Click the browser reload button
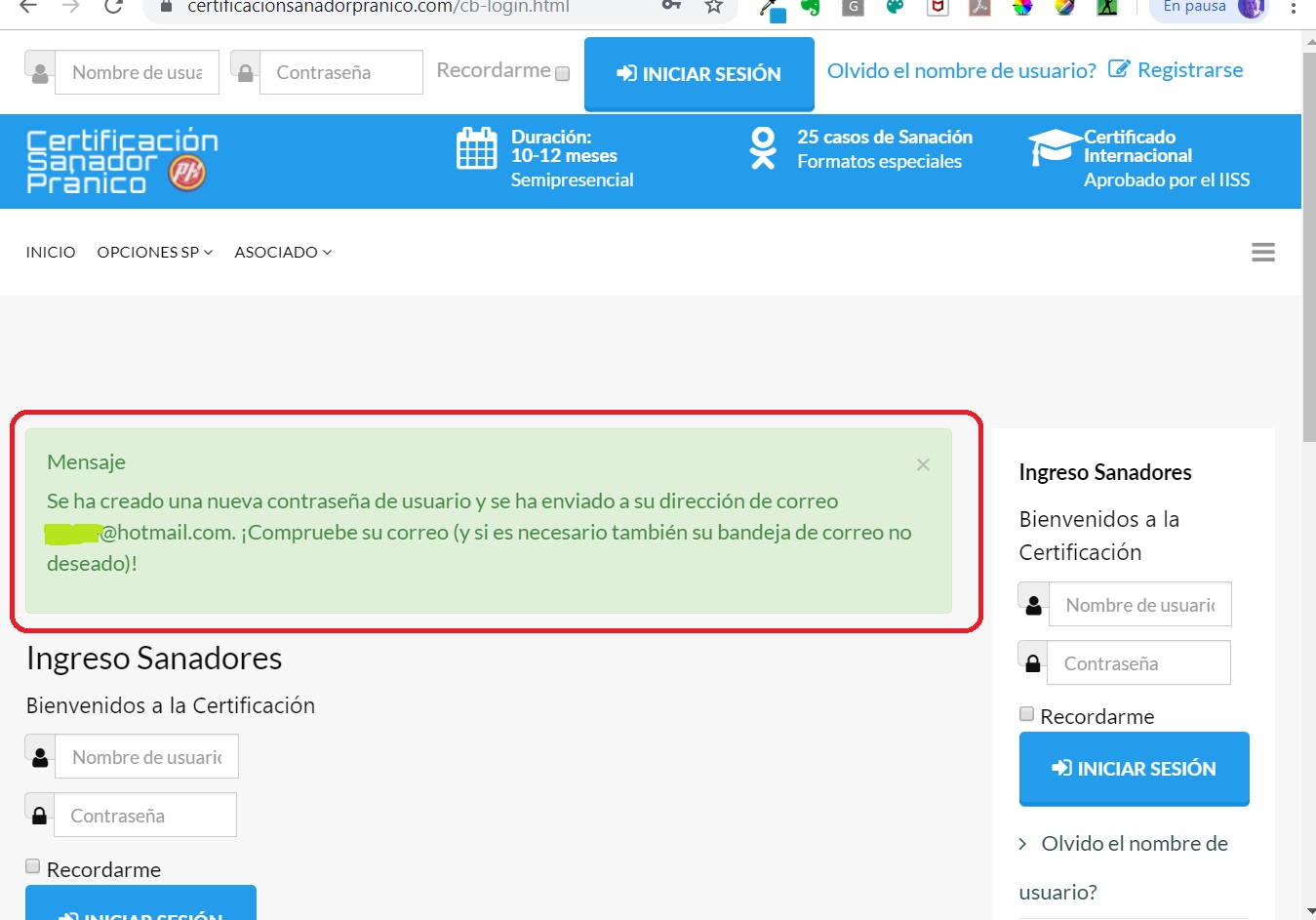 [113, 7]
